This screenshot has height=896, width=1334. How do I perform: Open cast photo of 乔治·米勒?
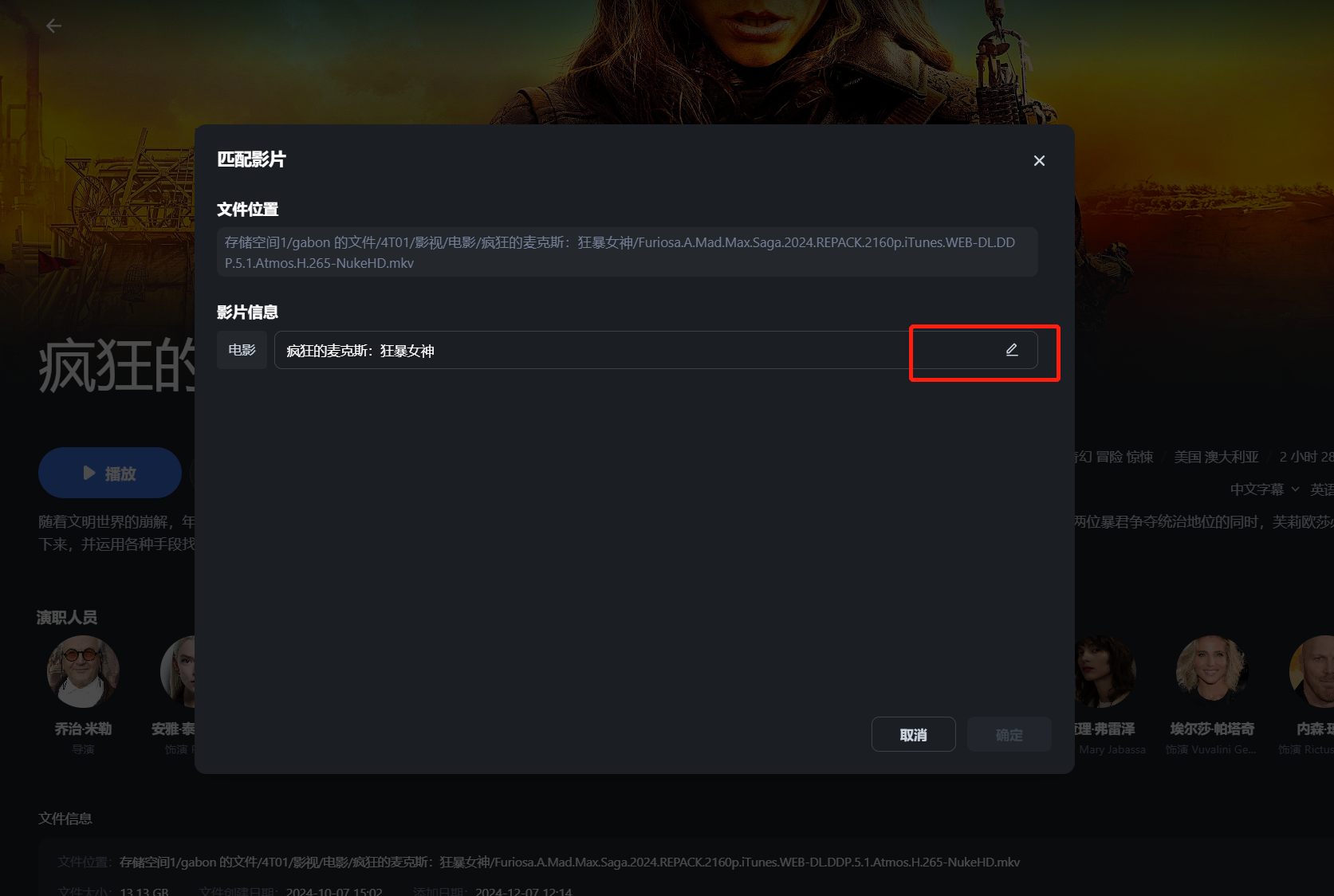(83, 671)
